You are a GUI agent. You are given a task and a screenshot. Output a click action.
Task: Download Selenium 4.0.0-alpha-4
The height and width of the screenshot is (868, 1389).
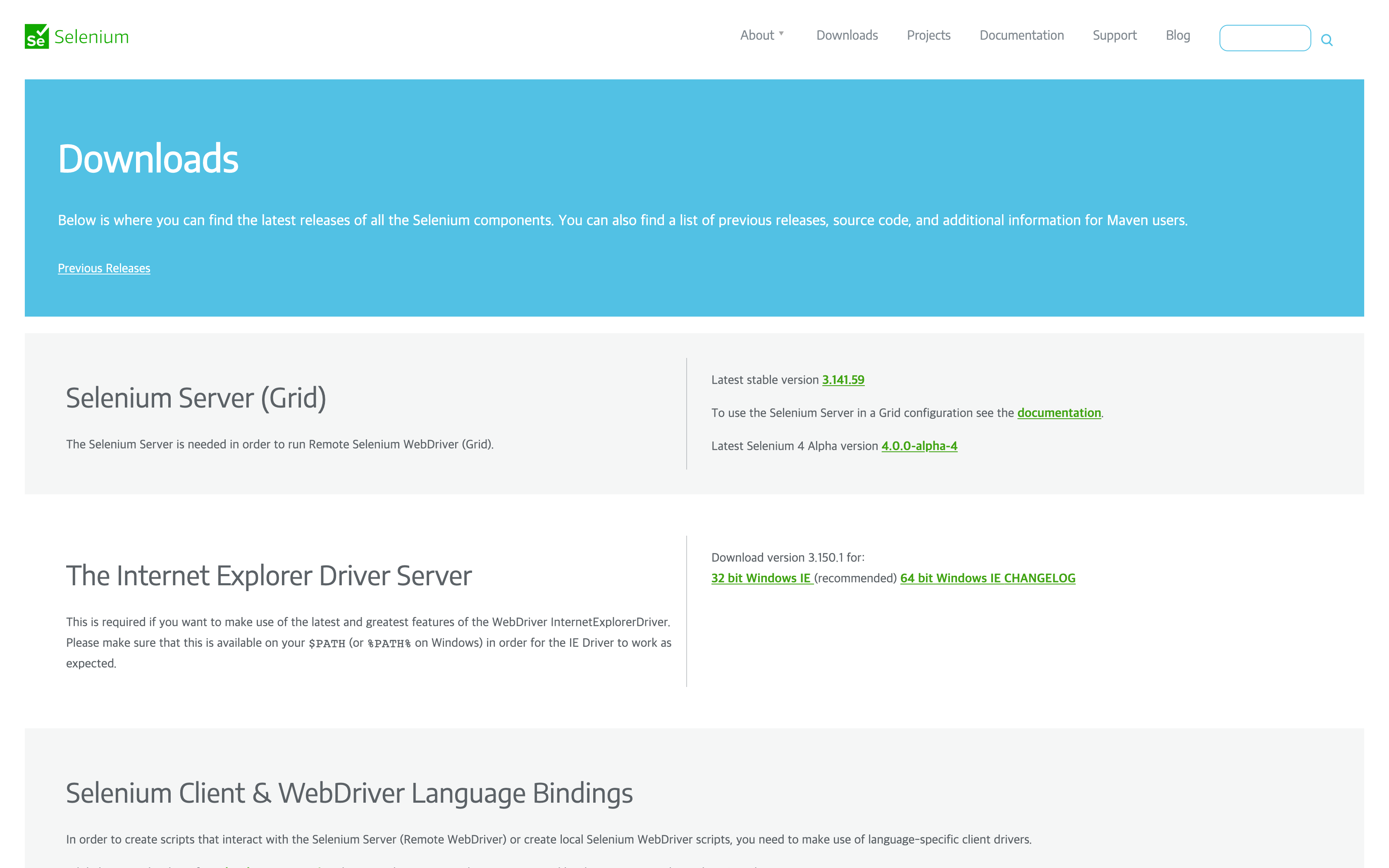click(919, 446)
